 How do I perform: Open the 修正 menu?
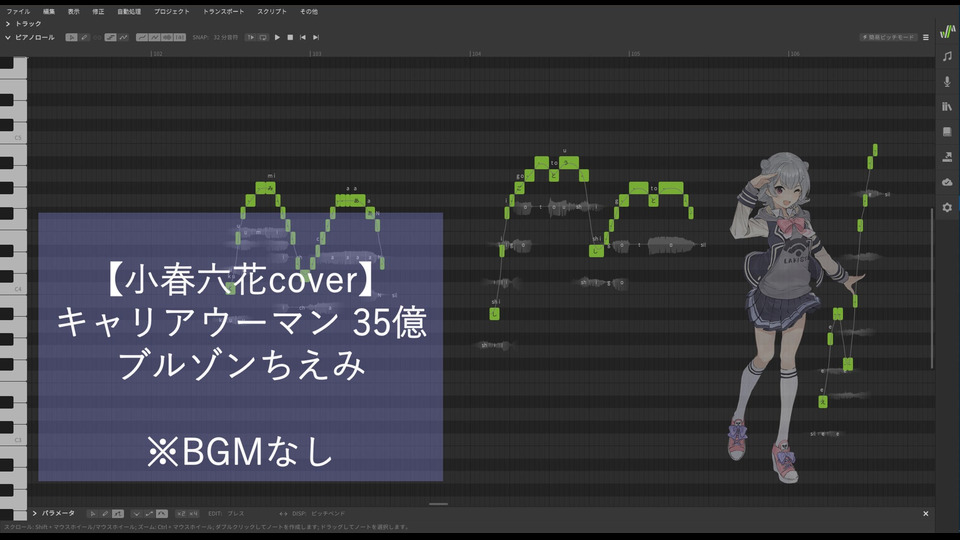coord(98,11)
